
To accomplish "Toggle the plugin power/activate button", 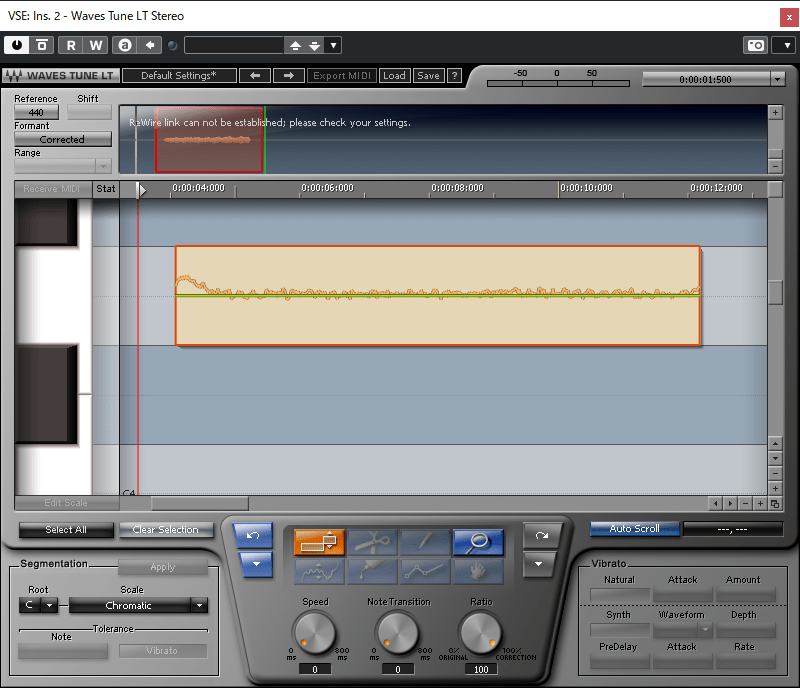I will click(17, 45).
